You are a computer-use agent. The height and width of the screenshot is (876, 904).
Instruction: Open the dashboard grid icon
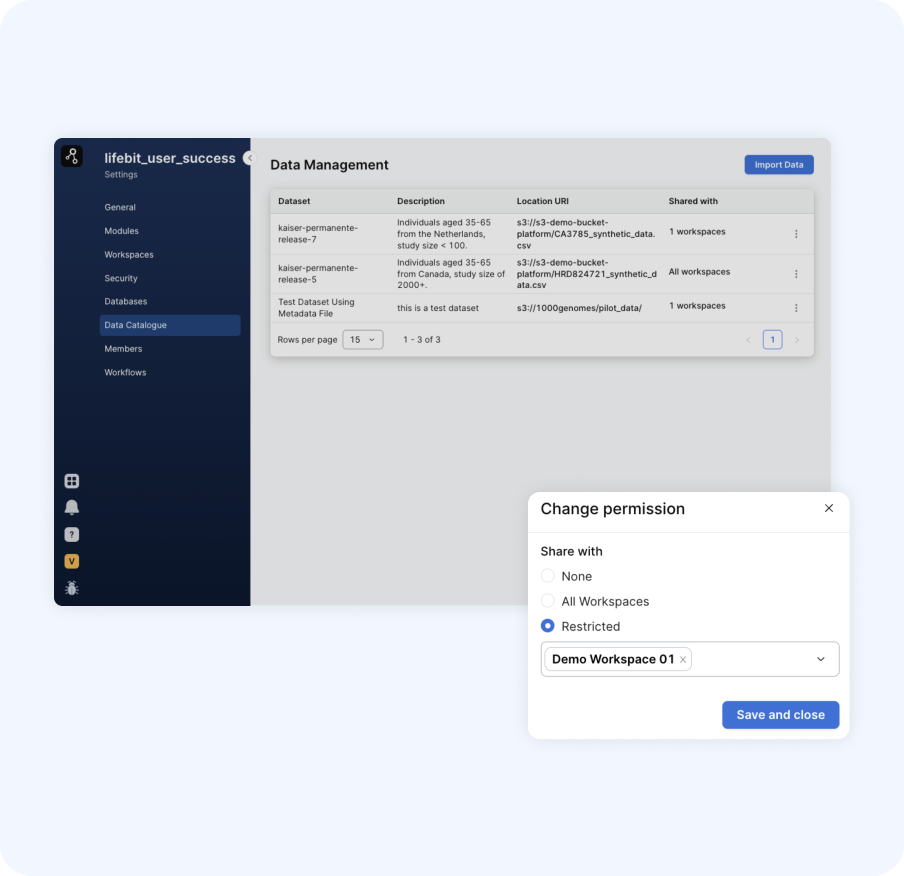(72, 481)
